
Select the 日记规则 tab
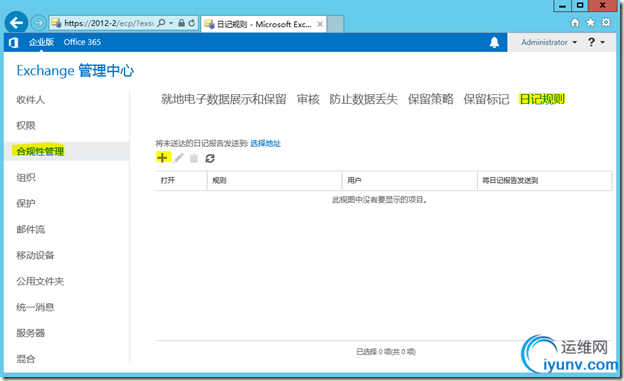click(x=542, y=99)
